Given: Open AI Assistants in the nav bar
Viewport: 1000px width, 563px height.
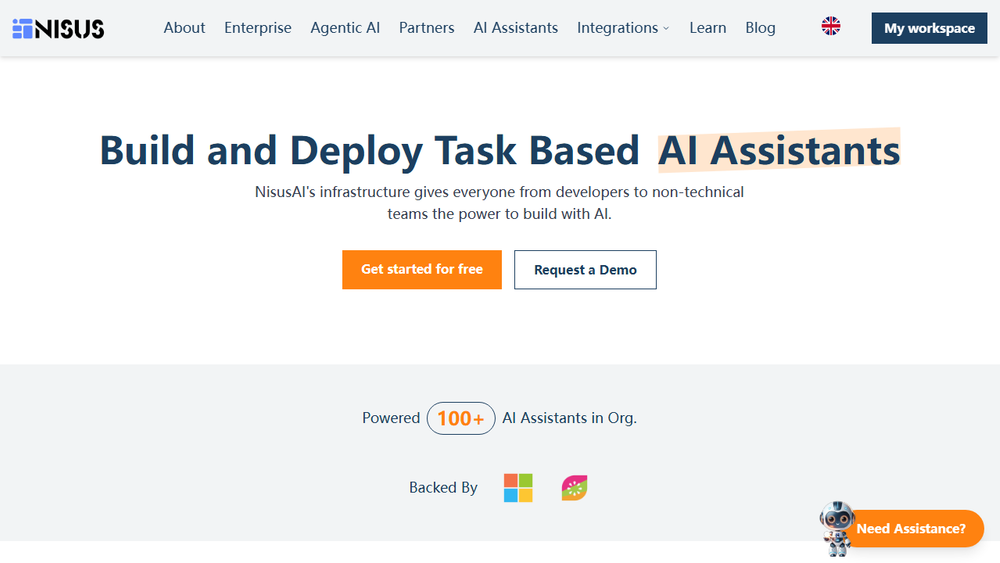Looking at the screenshot, I should click(x=515, y=28).
